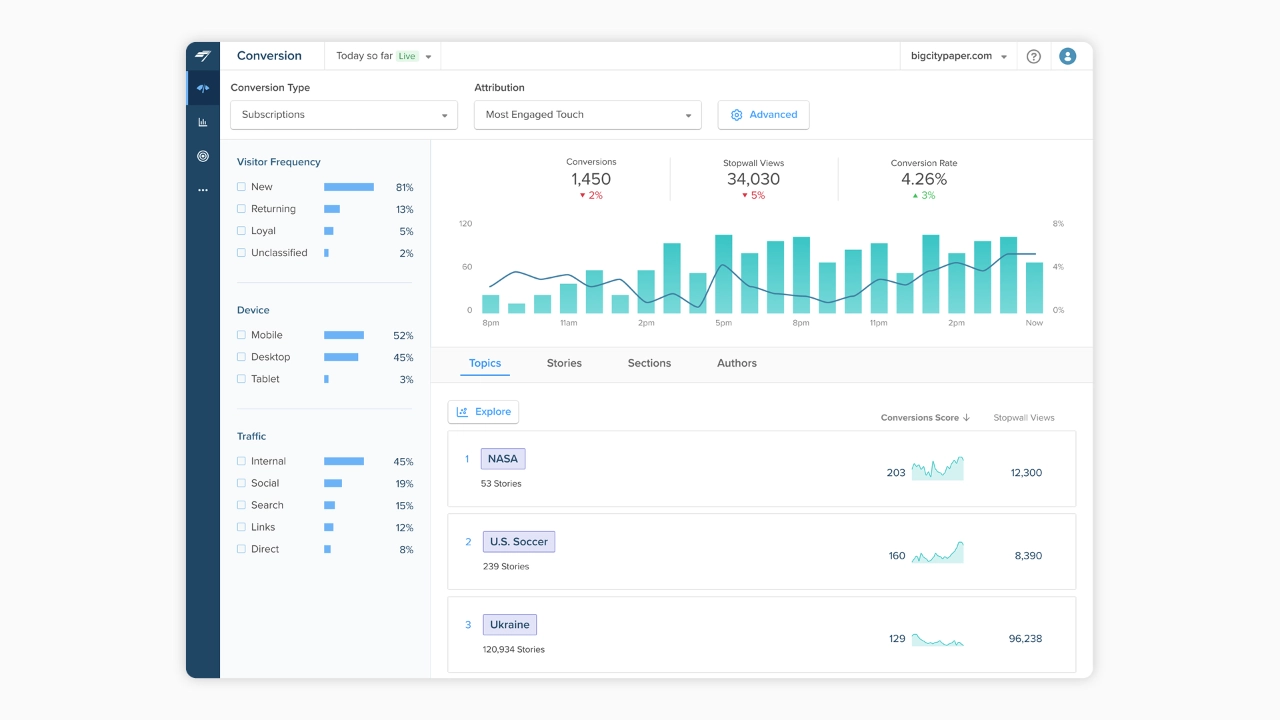This screenshot has width=1280, height=720.
Task: Switch to the Authors tab
Action: 737,363
